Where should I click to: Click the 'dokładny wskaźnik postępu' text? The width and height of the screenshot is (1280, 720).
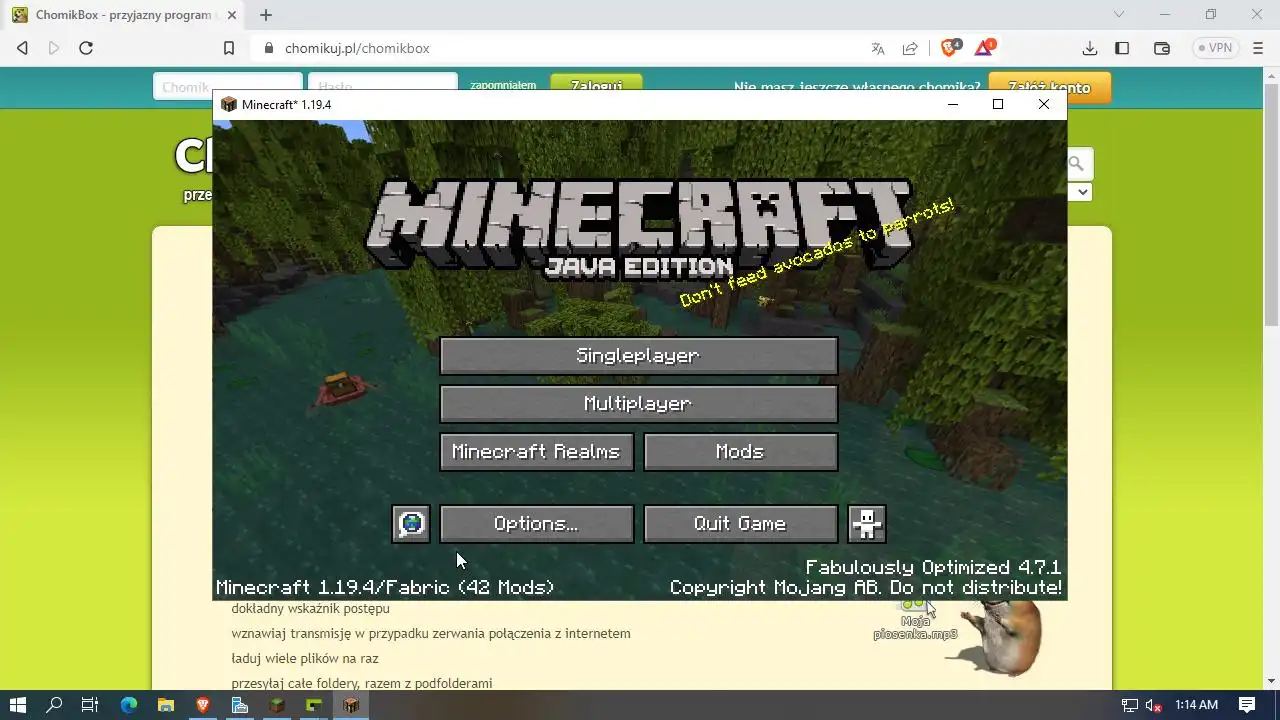click(310, 608)
